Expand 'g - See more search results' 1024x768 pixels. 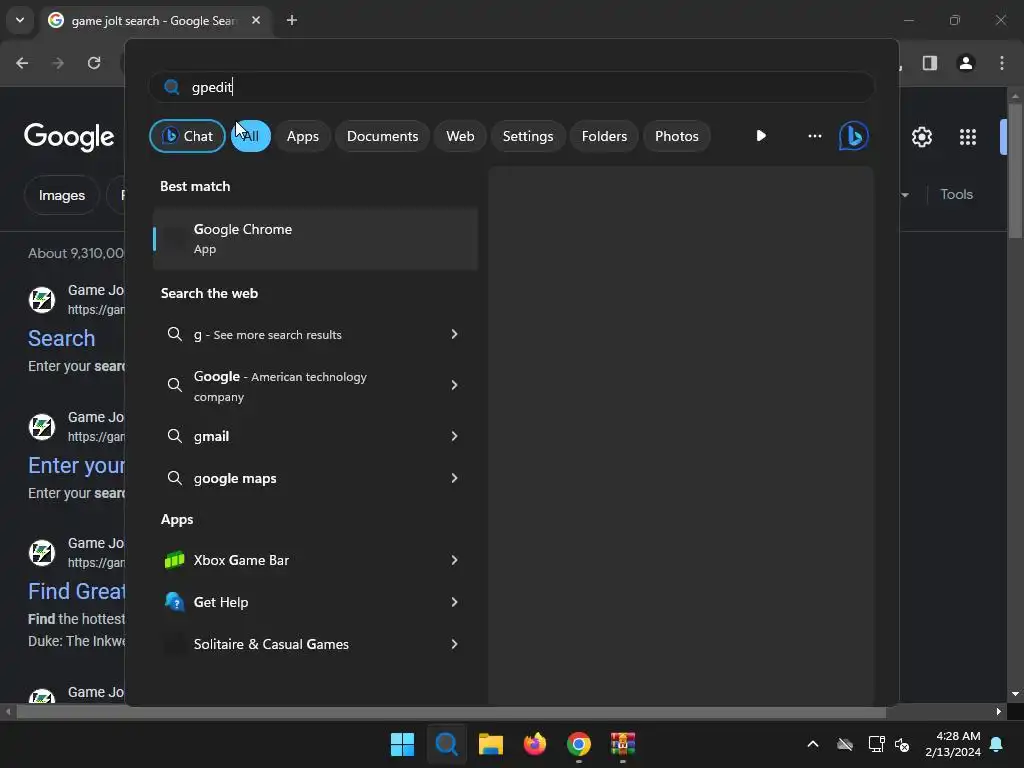coord(455,334)
